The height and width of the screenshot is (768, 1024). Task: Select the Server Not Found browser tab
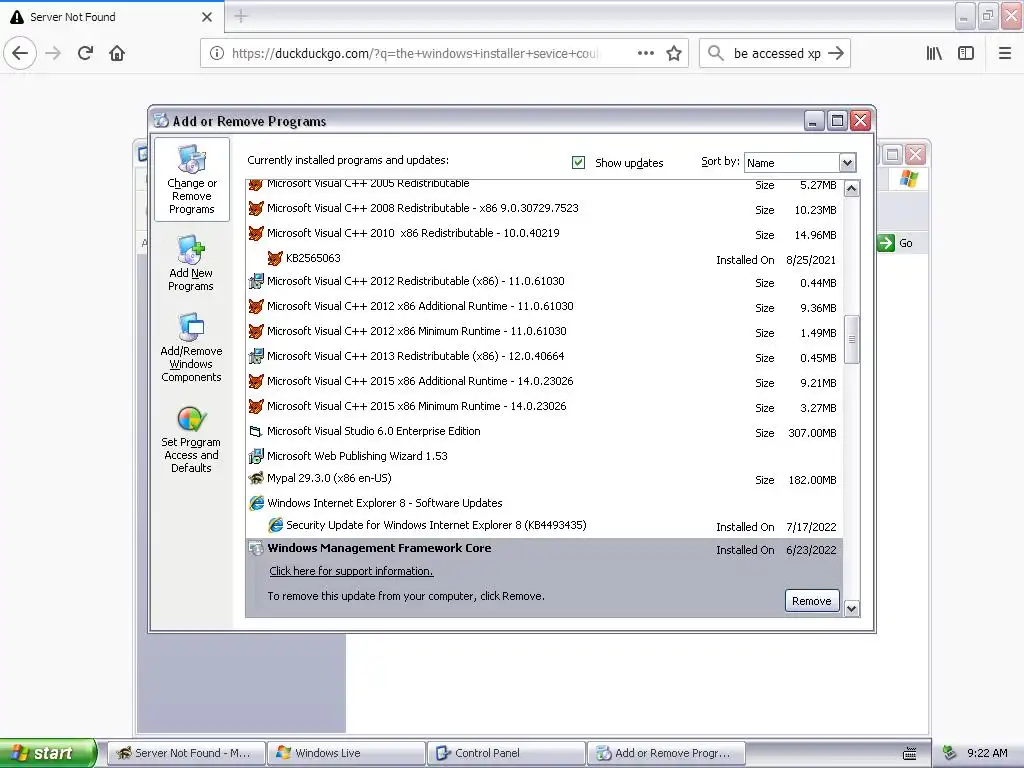click(x=112, y=17)
